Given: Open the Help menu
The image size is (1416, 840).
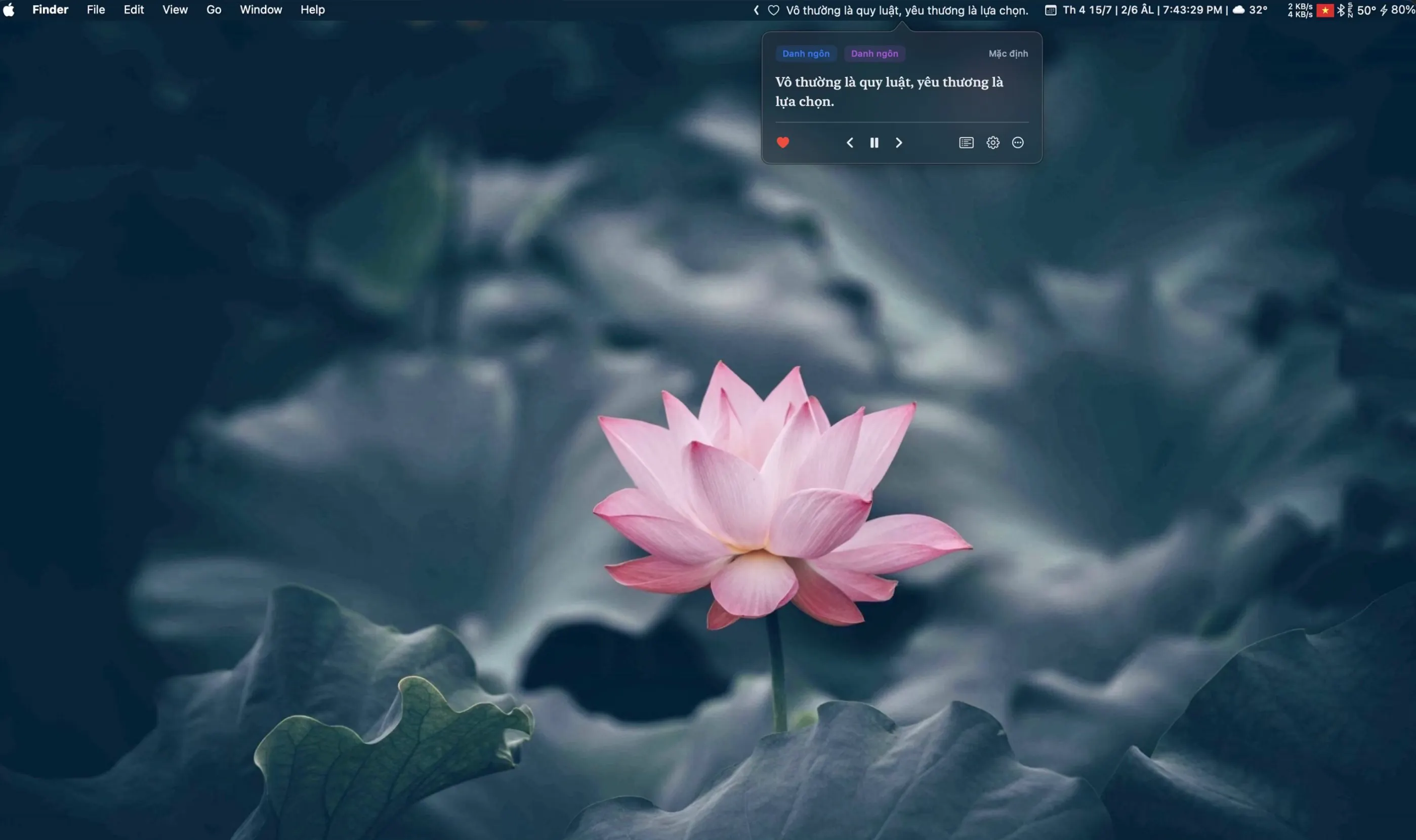Looking at the screenshot, I should click(x=312, y=10).
